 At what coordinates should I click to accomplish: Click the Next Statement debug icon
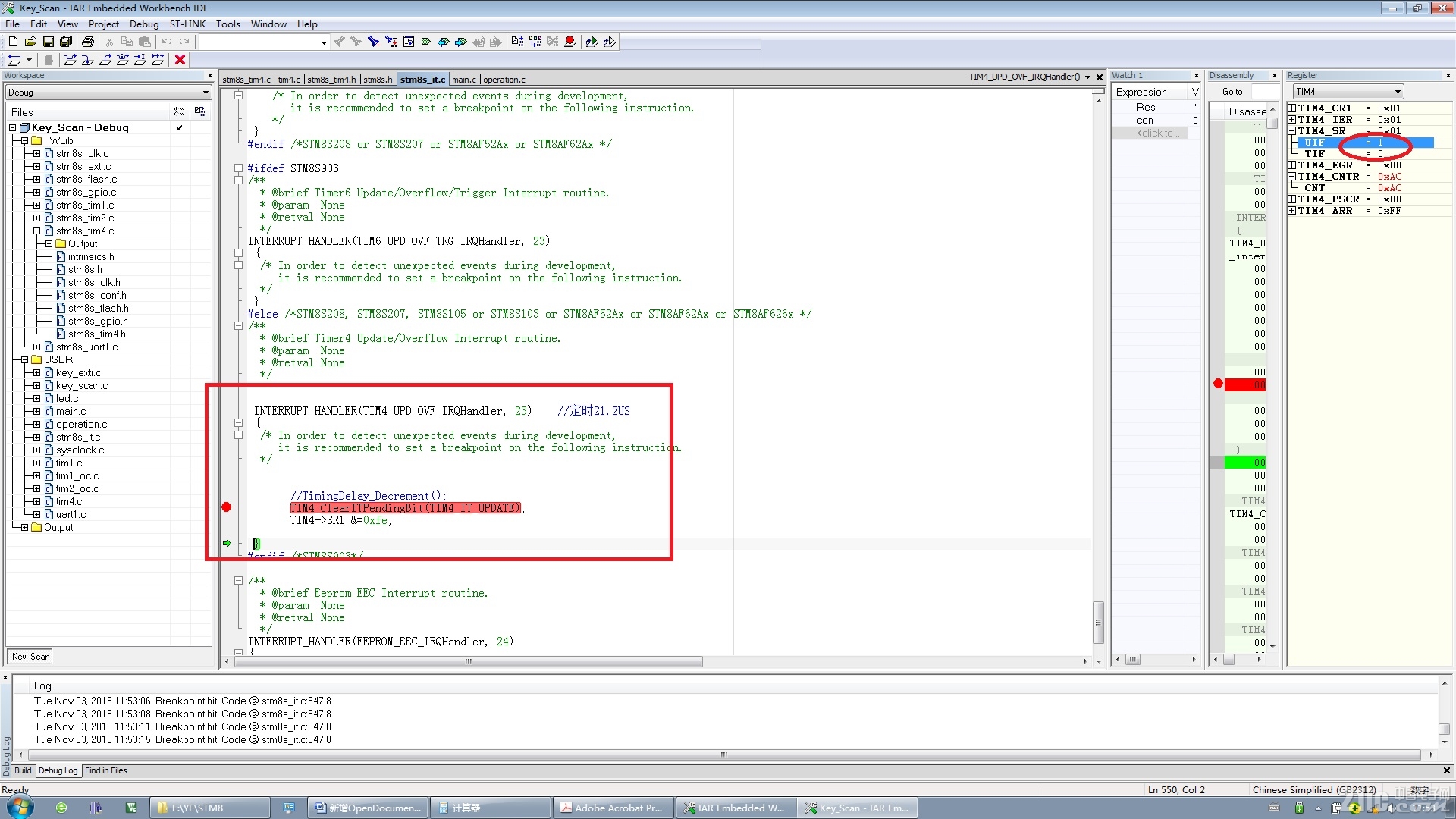pyautogui.click(x=122, y=60)
